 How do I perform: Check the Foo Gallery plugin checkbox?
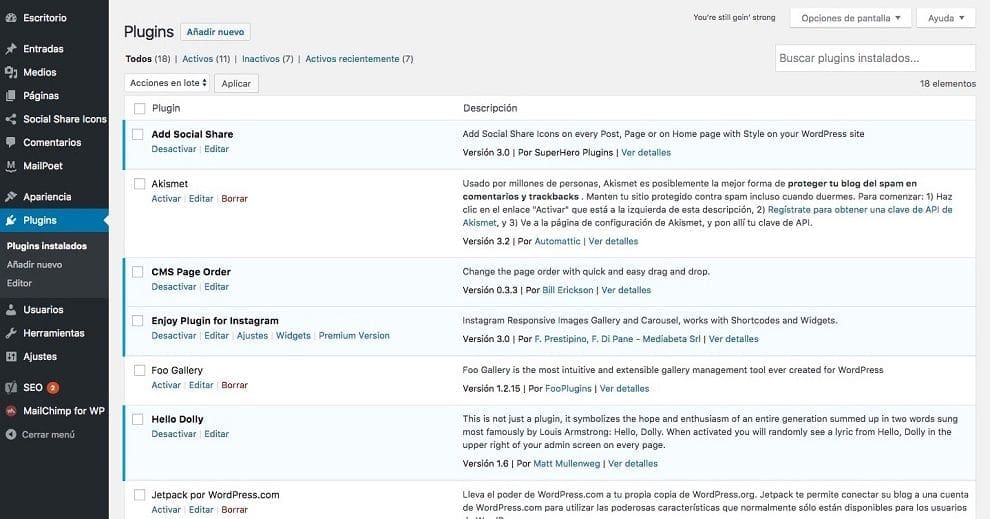[140, 370]
